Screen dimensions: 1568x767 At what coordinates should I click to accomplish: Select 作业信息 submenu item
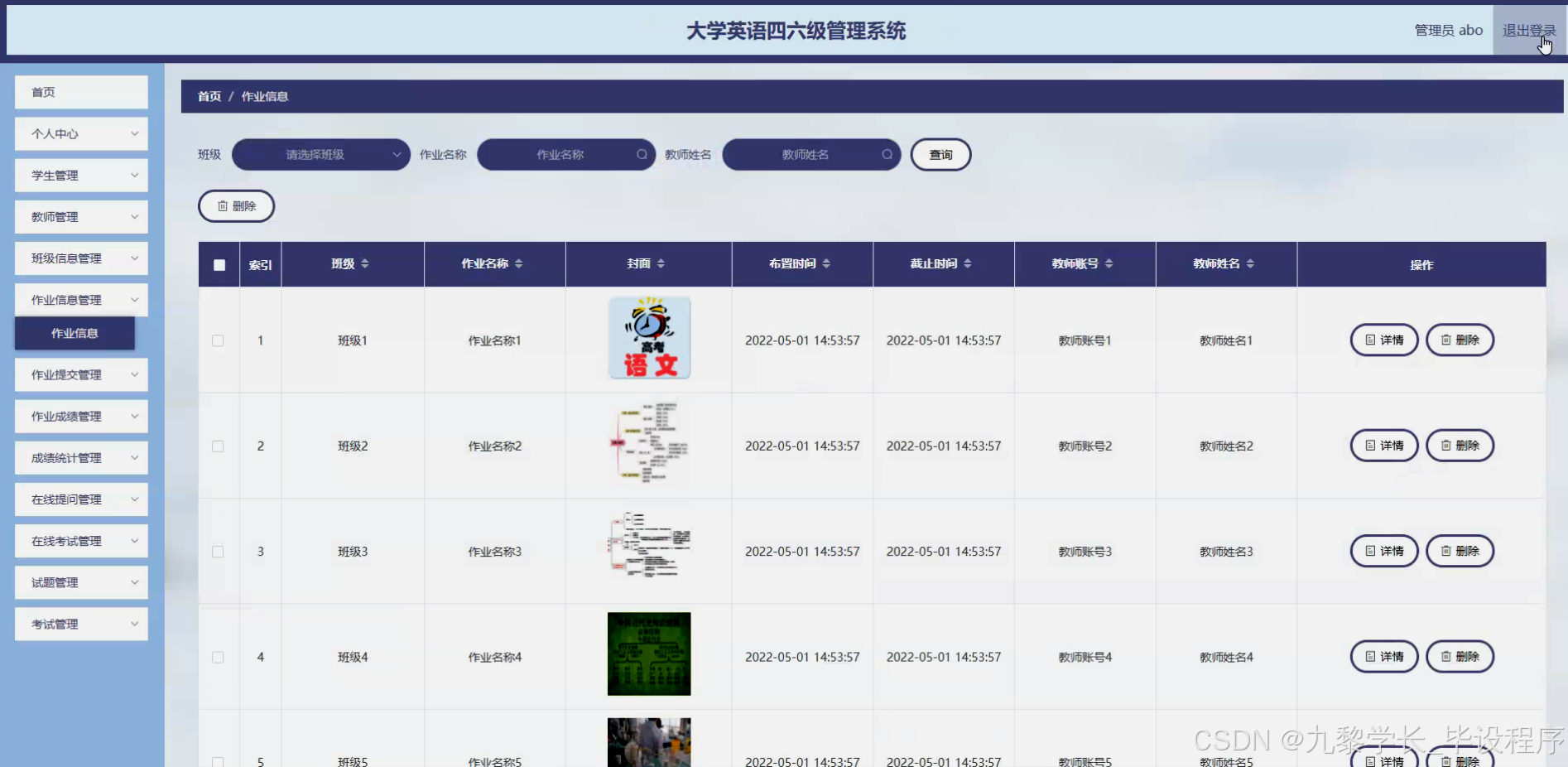pyautogui.click(x=75, y=333)
